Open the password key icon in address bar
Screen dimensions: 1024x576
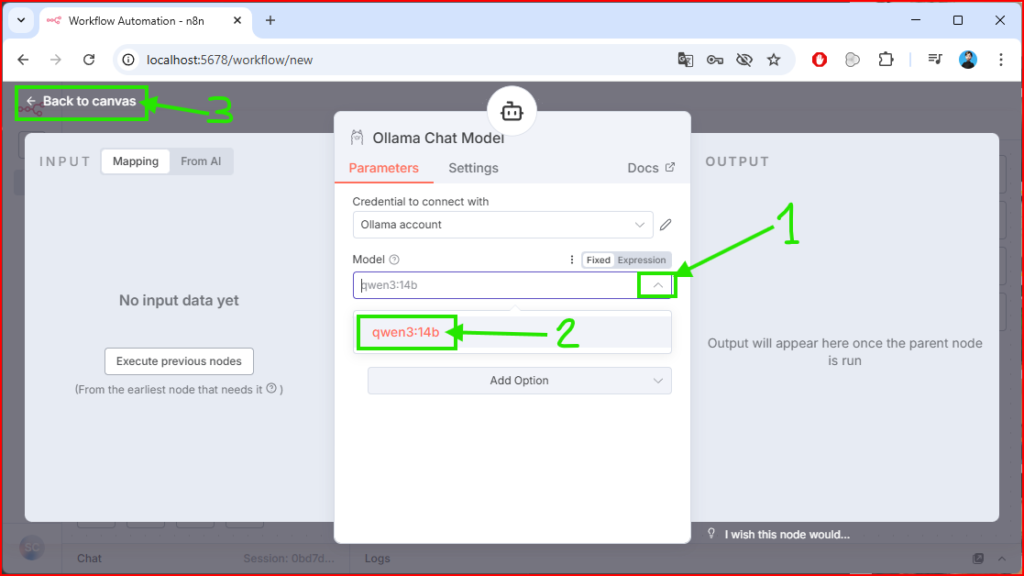pos(714,60)
